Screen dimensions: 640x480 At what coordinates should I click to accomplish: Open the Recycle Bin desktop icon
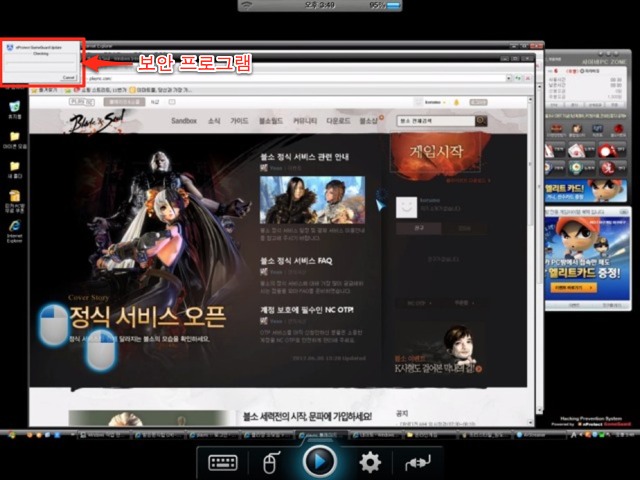point(14,109)
